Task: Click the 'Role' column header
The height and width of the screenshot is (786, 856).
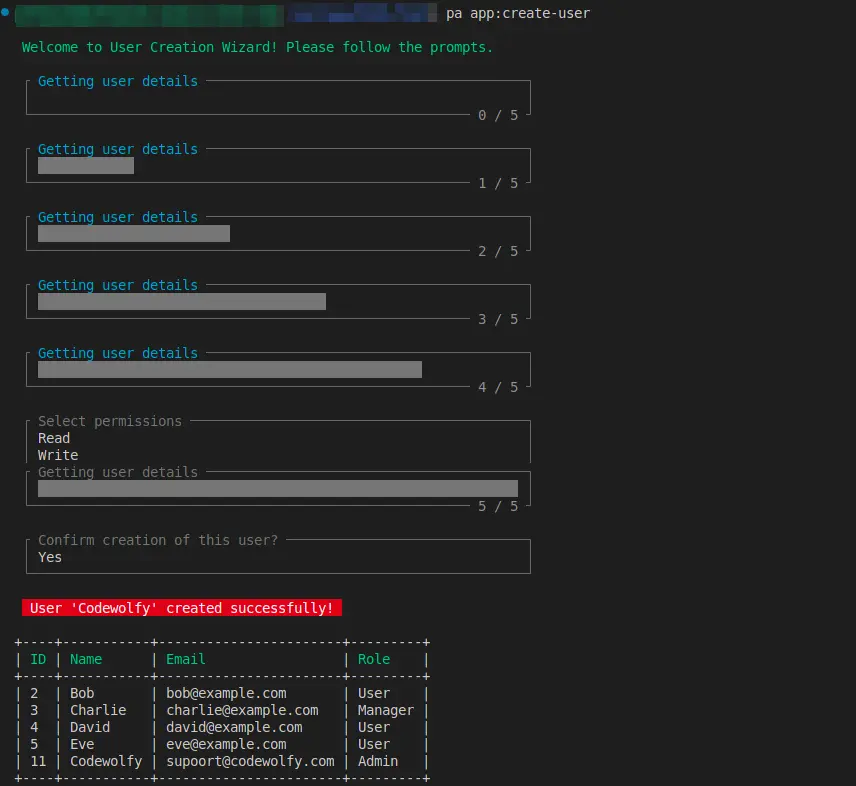Action: pos(373,659)
